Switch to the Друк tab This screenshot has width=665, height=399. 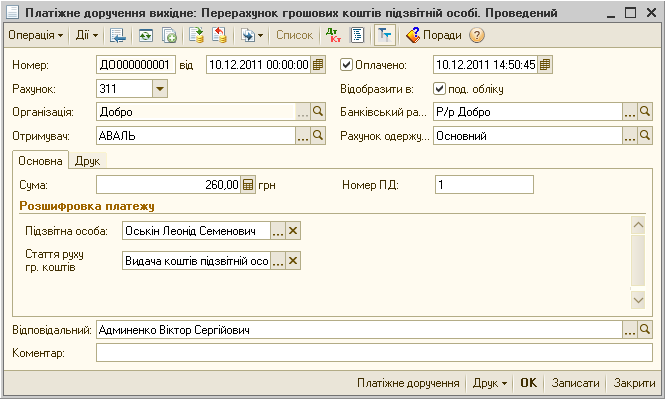tap(87, 161)
